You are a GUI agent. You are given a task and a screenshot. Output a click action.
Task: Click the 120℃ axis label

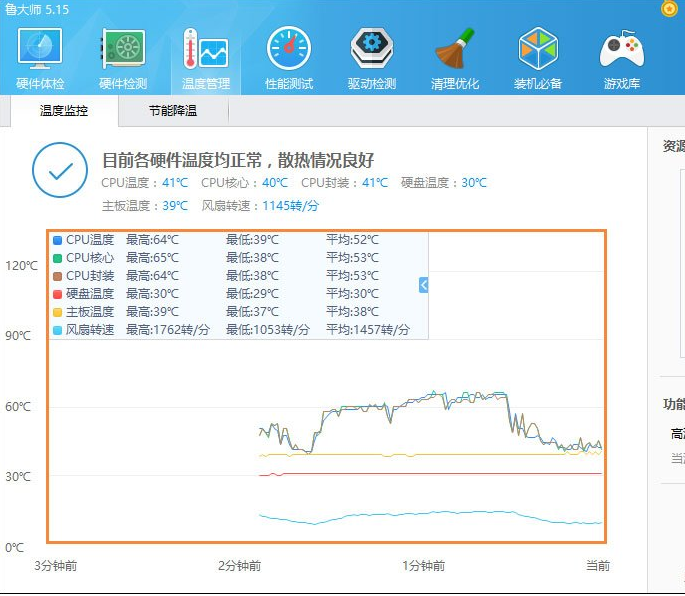[x=21, y=266]
